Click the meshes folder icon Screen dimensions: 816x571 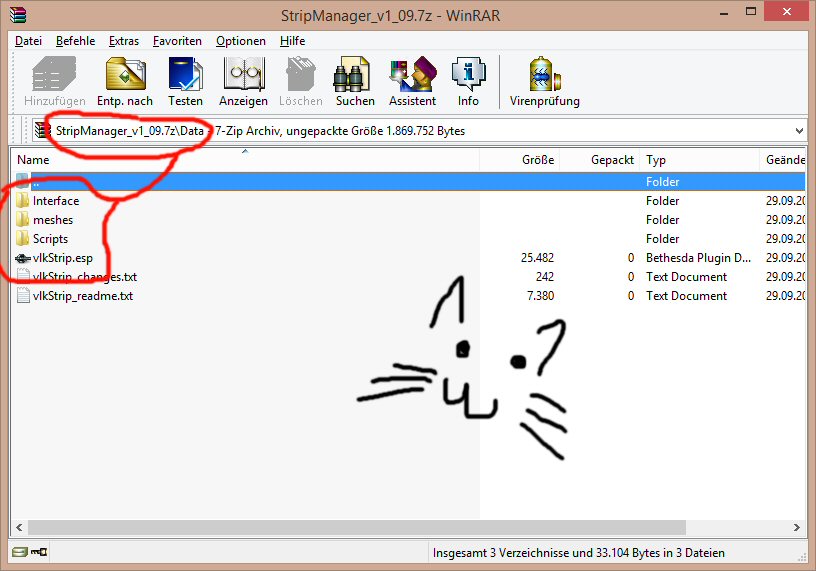[x=22, y=219]
